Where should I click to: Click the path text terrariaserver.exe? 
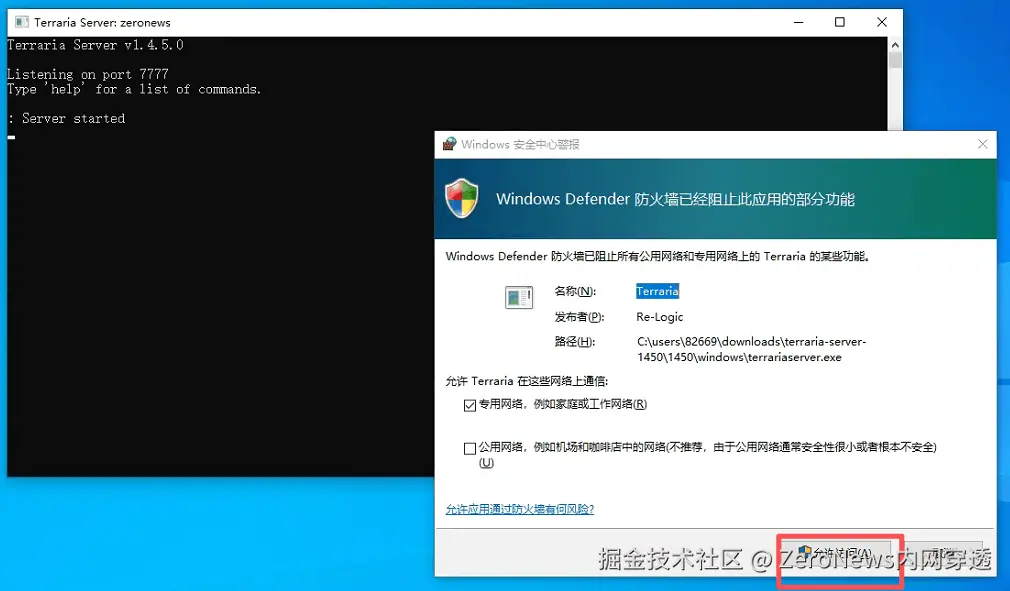tap(794, 357)
